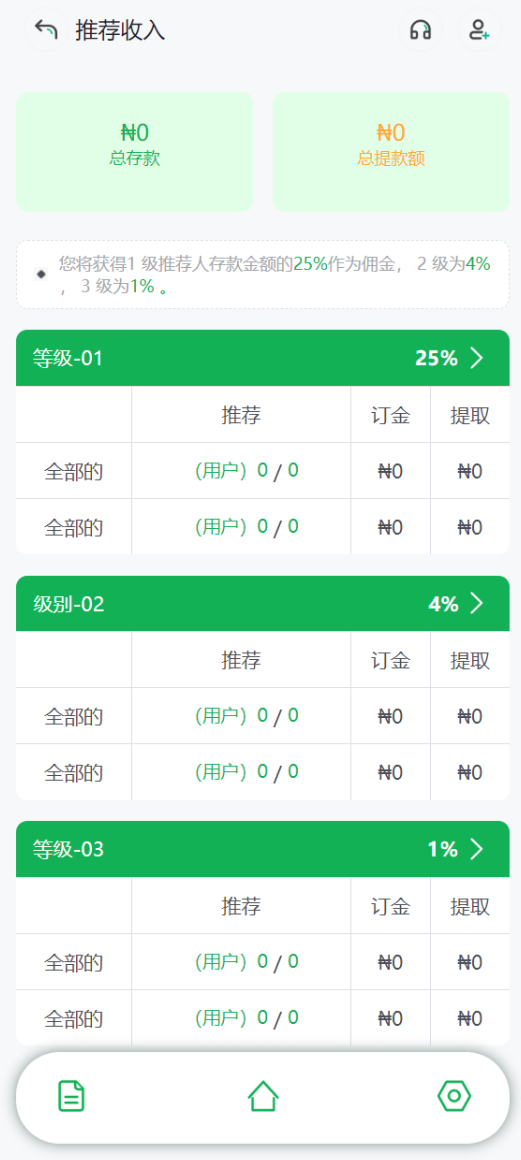Click the diamond bullet in commission notice

pyautogui.click(x=41, y=274)
